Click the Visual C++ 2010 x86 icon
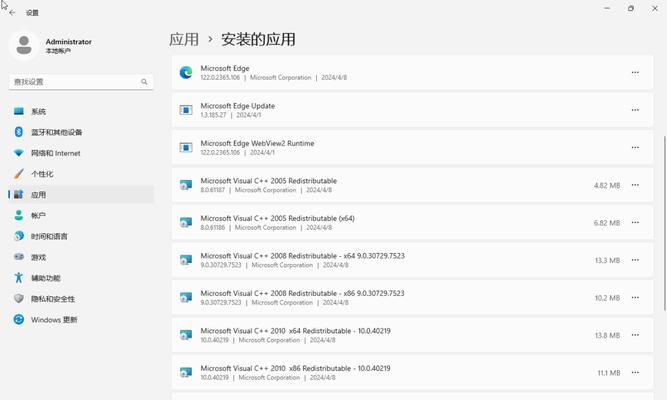 pos(186,372)
